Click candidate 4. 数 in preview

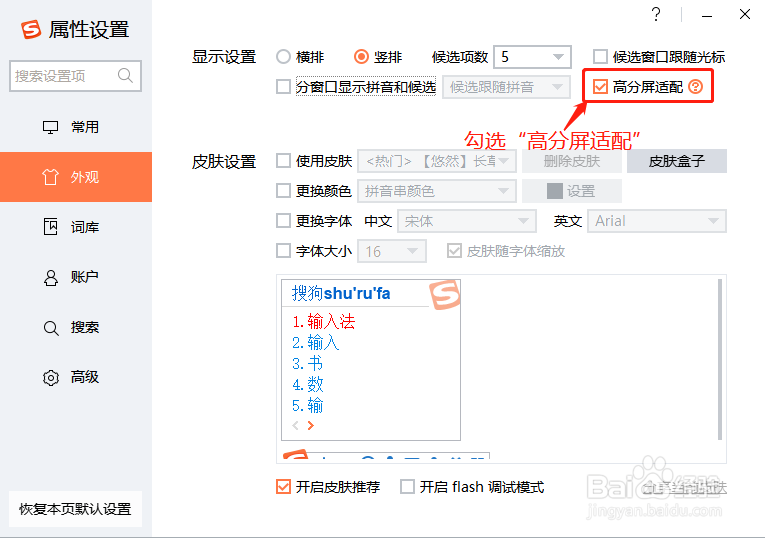click(307, 384)
